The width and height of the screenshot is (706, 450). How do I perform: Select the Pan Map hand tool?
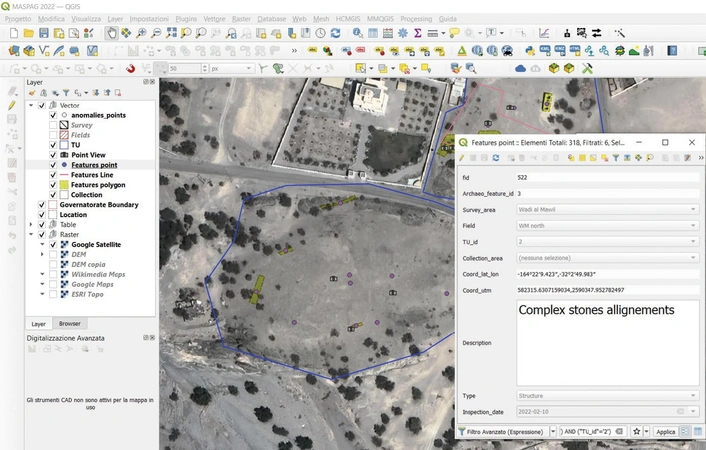(111, 33)
